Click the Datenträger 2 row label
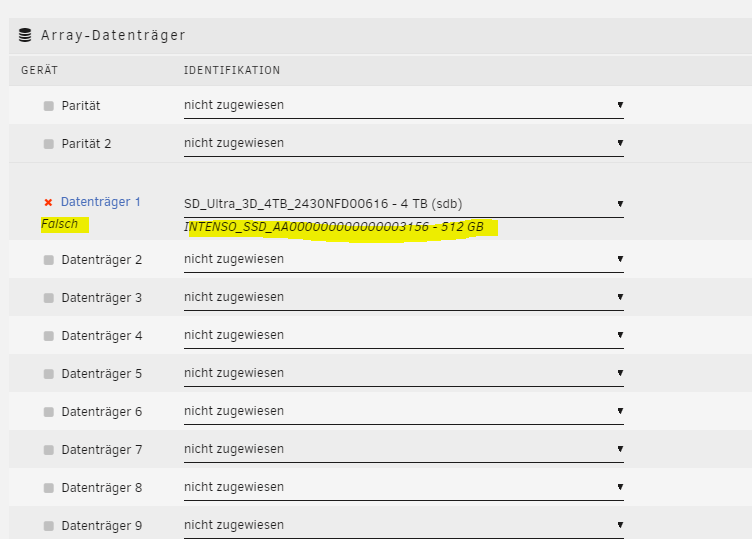The width and height of the screenshot is (752, 539). pyautogui.click(x=102, y=260)
